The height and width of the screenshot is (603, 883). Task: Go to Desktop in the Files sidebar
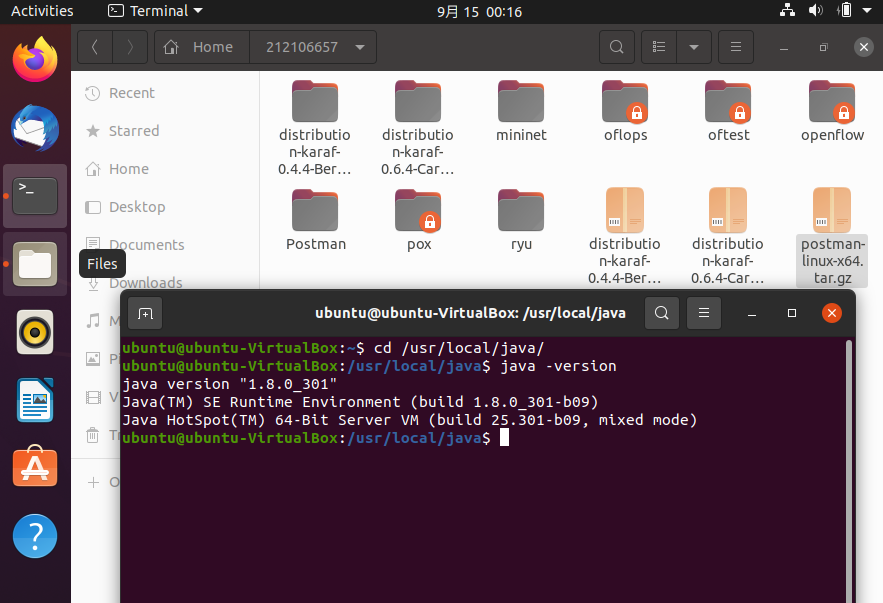(x=137, y=207)
